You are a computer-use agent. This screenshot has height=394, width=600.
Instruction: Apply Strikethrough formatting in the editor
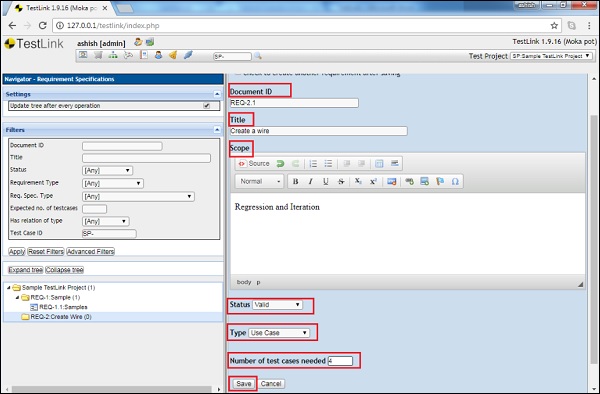[341, 181]
